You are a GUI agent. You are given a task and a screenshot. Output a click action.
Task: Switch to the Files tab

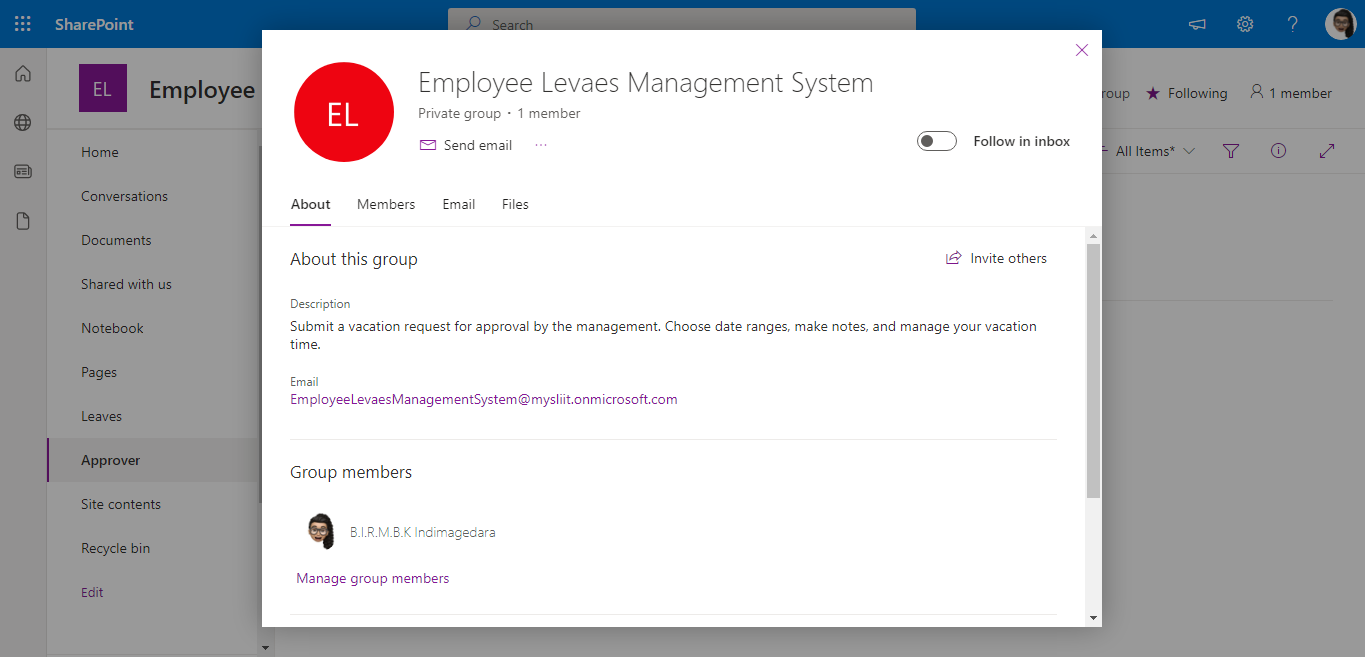[515, 204]
